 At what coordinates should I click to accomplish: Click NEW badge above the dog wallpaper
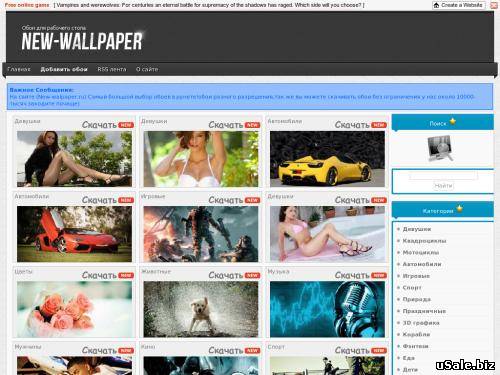pos(252,276)
